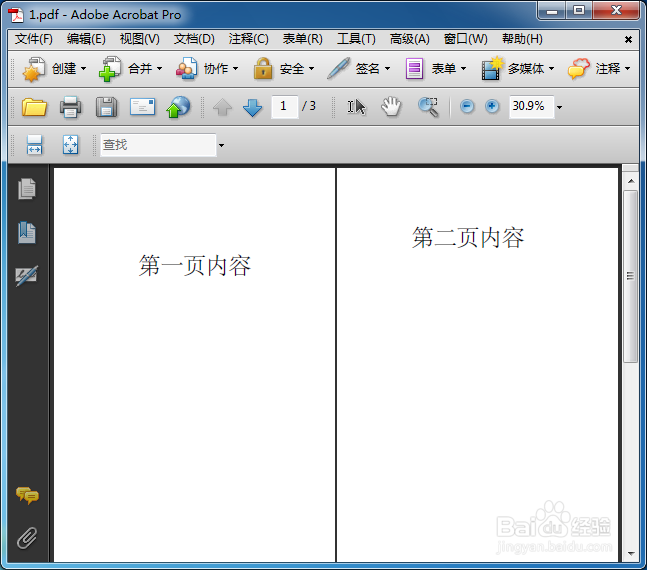
Task: Click the scrollbar down arrow
Action: click(631, 553)
